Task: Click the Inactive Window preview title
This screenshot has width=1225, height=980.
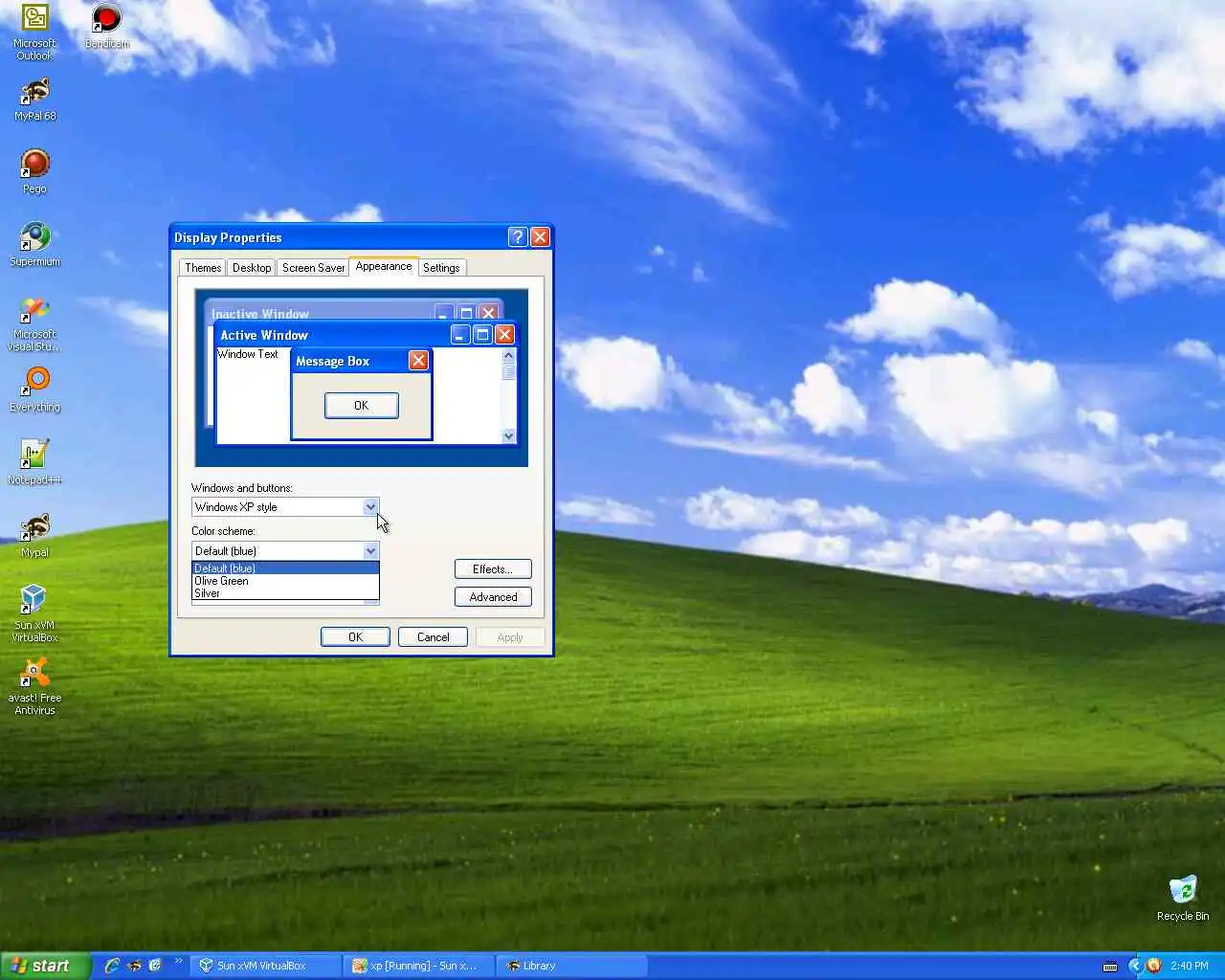Action: click(x=260, y=314)
